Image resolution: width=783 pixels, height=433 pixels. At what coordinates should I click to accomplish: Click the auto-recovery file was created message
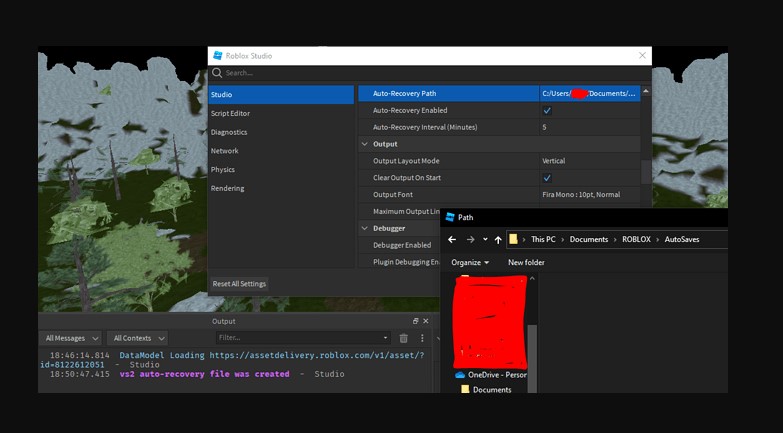click(x=204, y=374)
